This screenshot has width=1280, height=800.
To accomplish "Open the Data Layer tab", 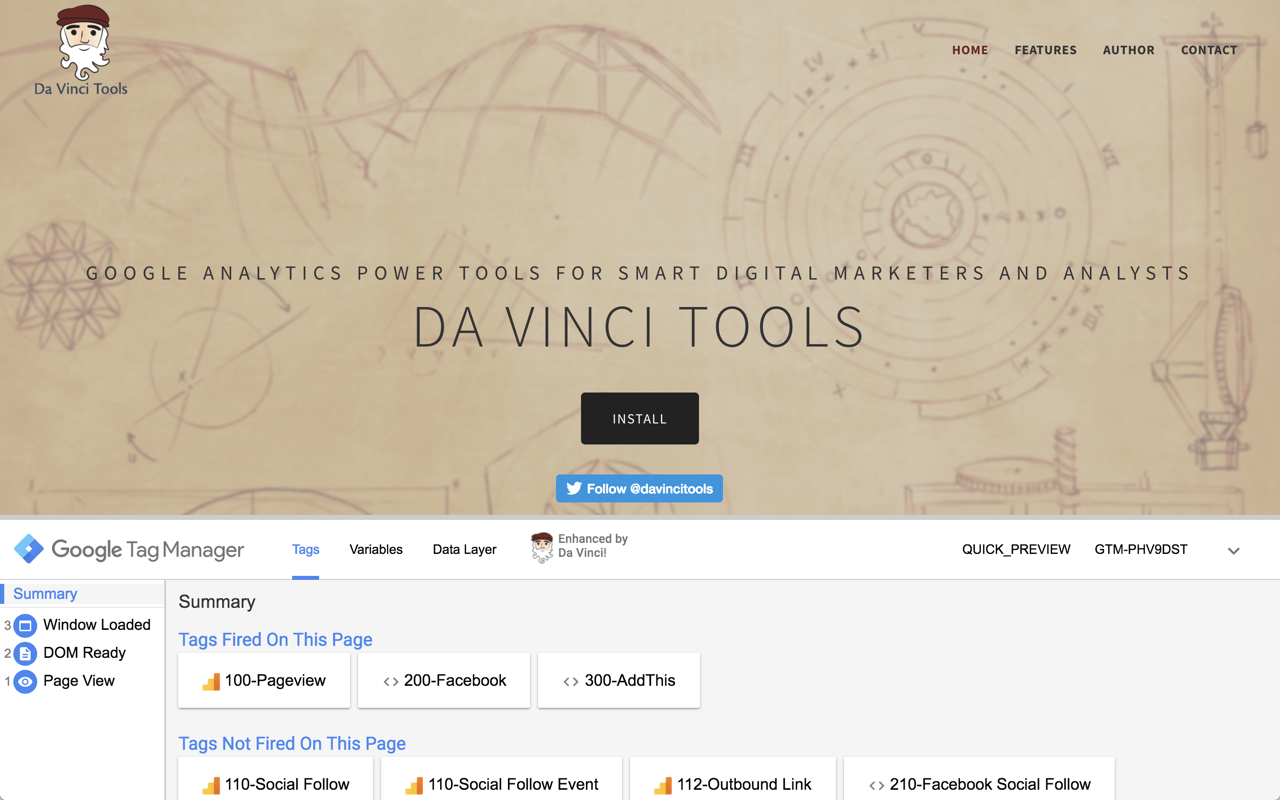I will [x=464, y=549].
